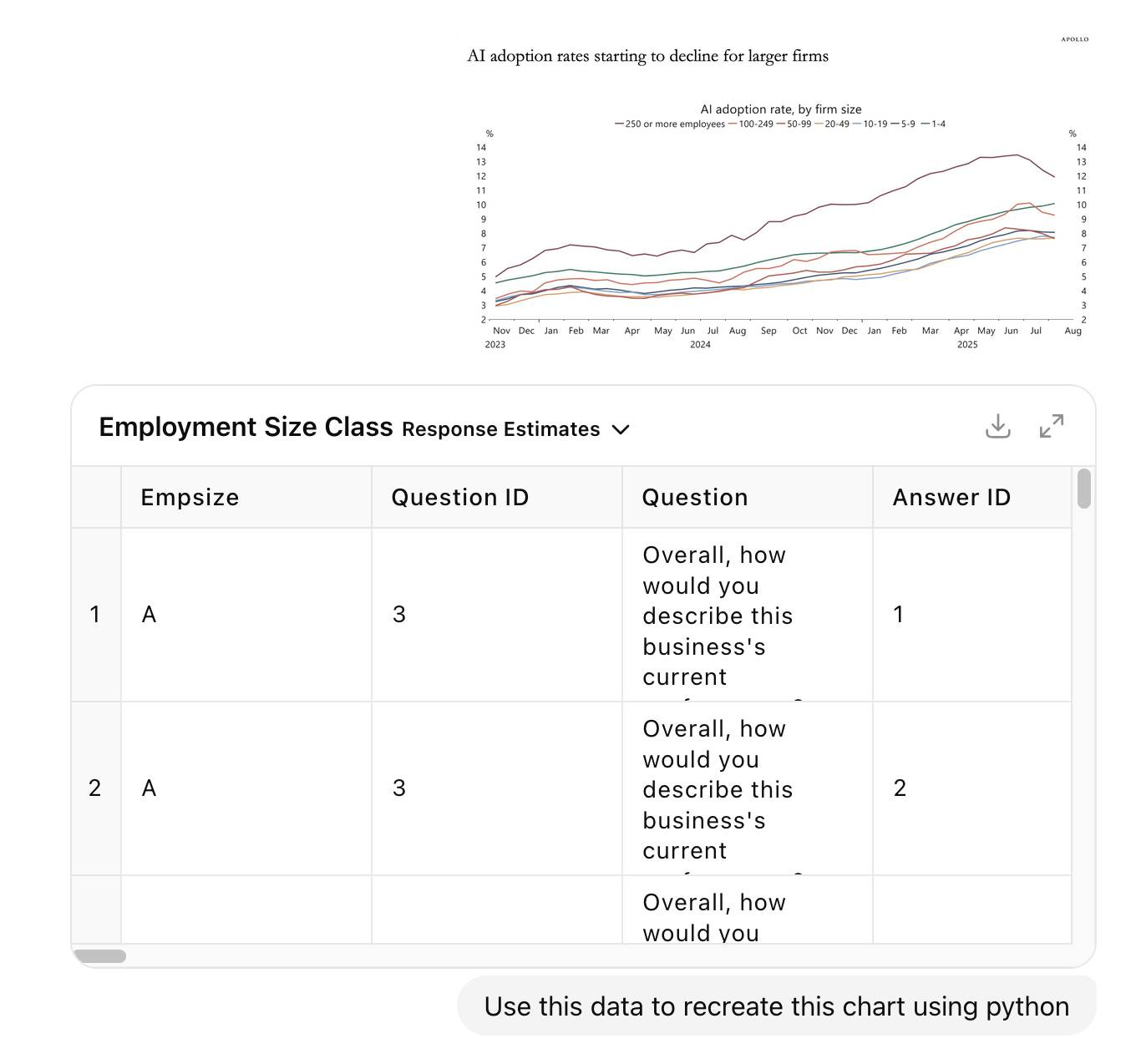Click the 250 or more employees legend marker
The height and width of the screenshot is (1064, 1131).
(x=620, y=123)
